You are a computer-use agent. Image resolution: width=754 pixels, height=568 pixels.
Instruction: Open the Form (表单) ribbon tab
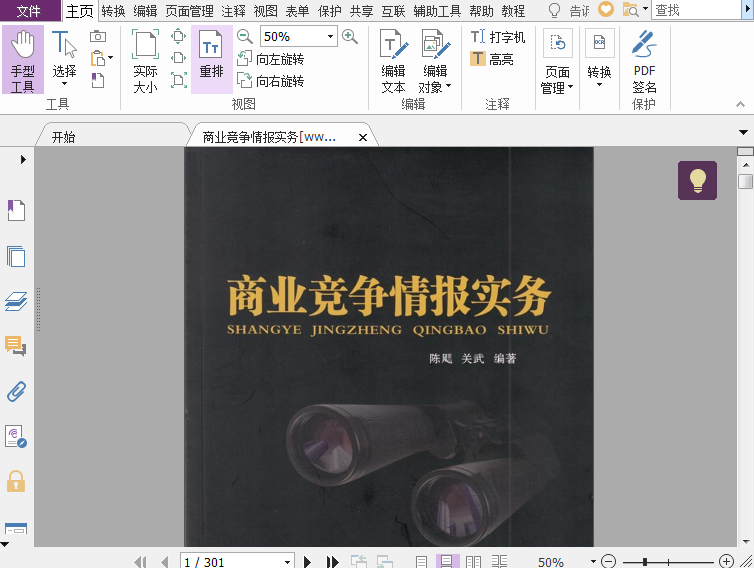(297, 11)
